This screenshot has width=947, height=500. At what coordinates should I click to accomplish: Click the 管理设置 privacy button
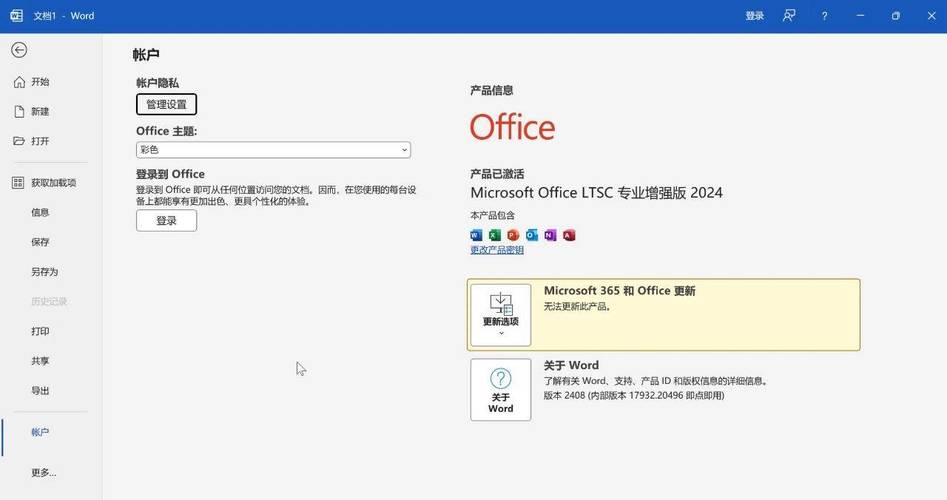pyautogui.click(x=166, y=104)
